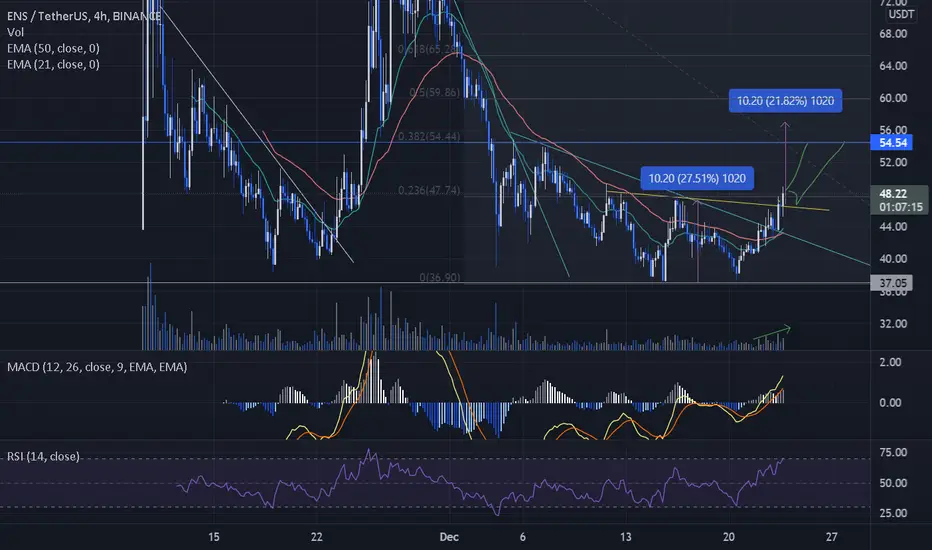Select the 10.20 (21.82%) 1020 measurement label
The image size is (932, 550).
pos(785,100)
